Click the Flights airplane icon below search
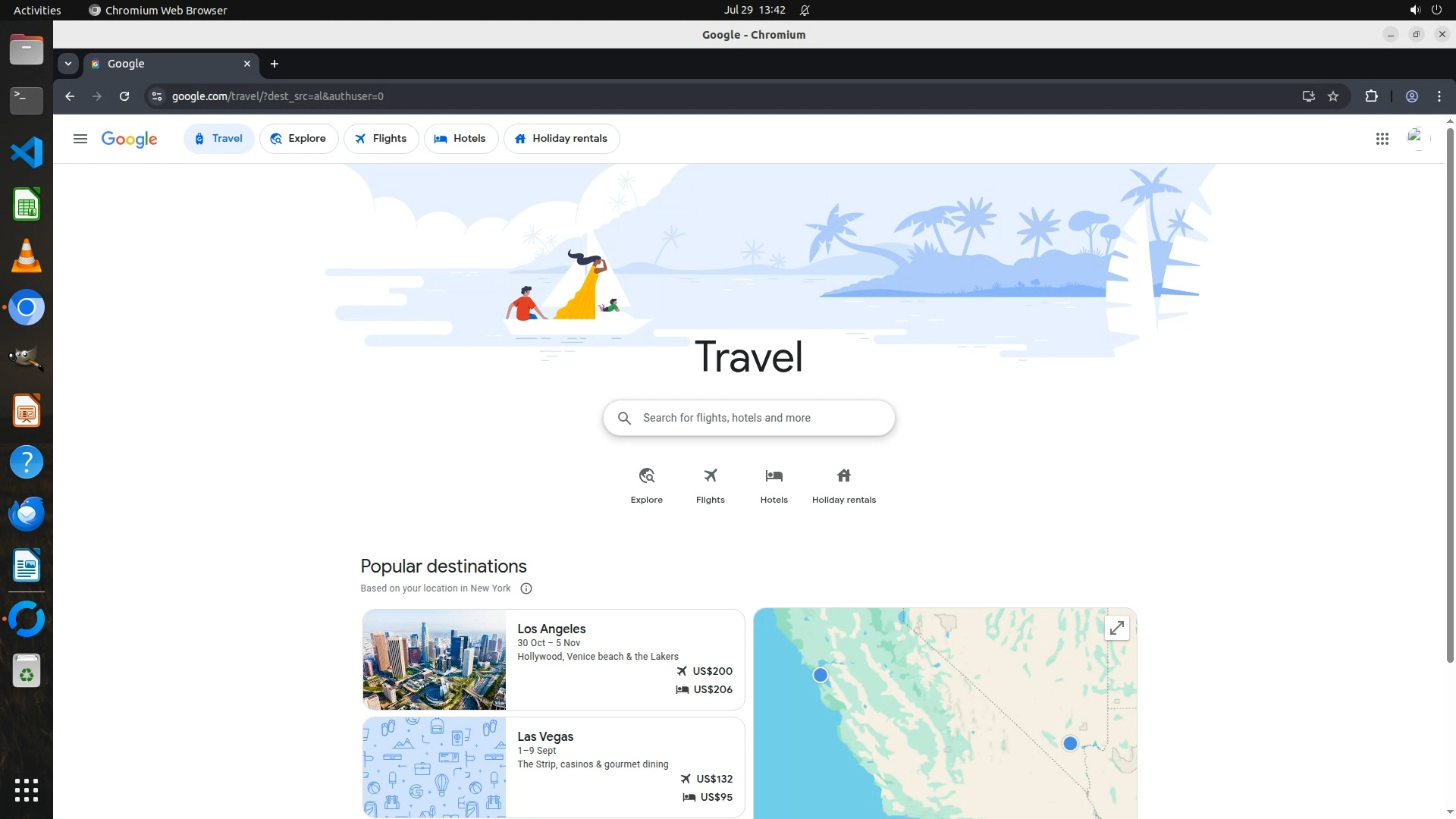 [710, 476]
